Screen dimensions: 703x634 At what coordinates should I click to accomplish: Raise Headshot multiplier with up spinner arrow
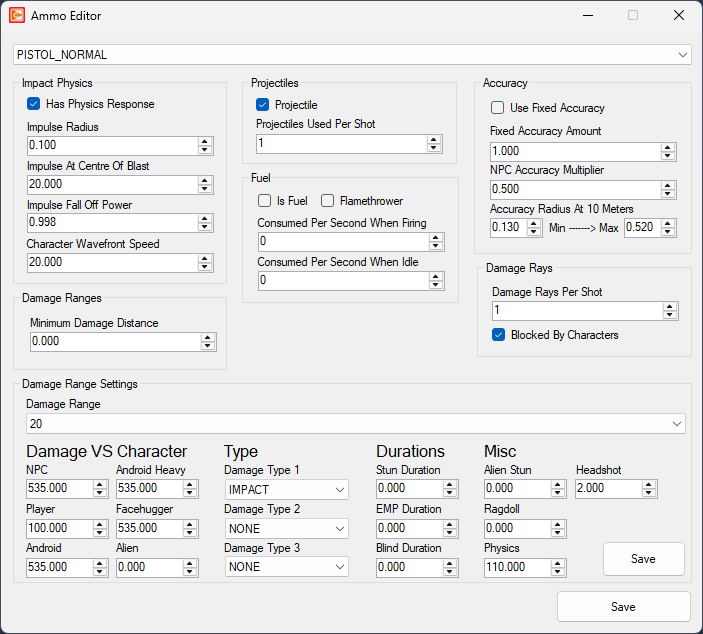coord(649,484)
